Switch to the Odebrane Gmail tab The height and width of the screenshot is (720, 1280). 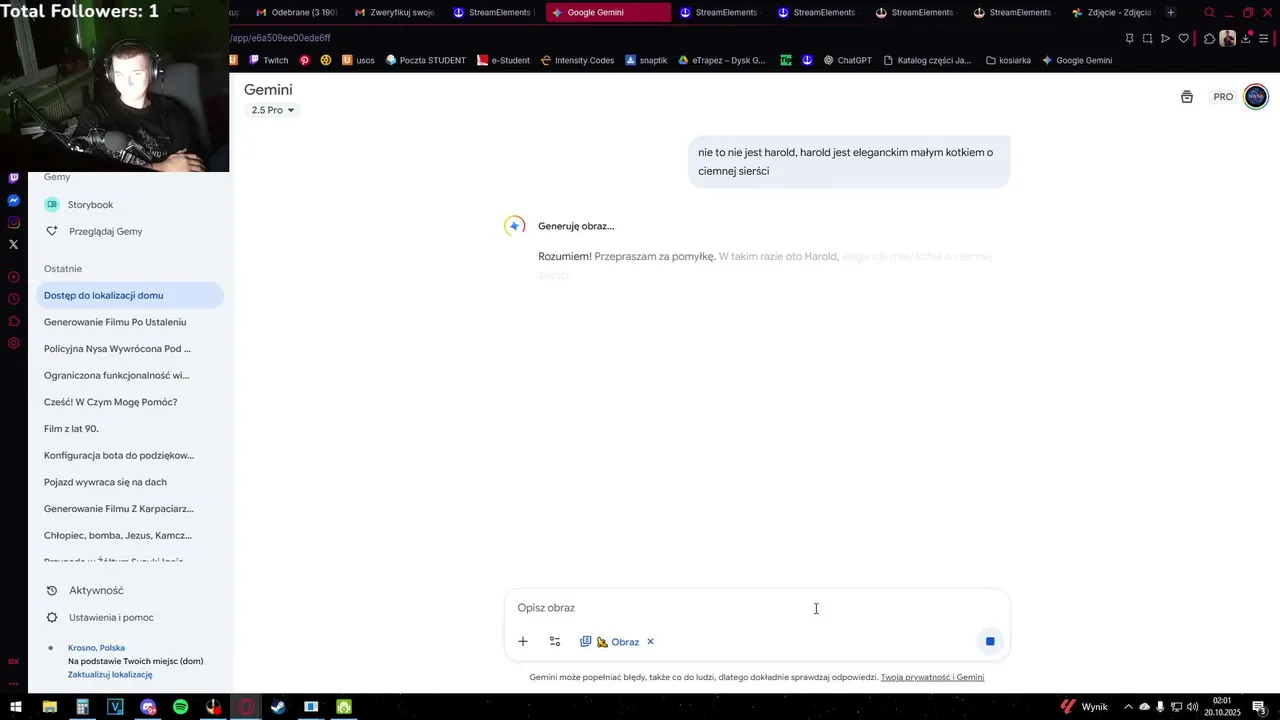point(296,13)
